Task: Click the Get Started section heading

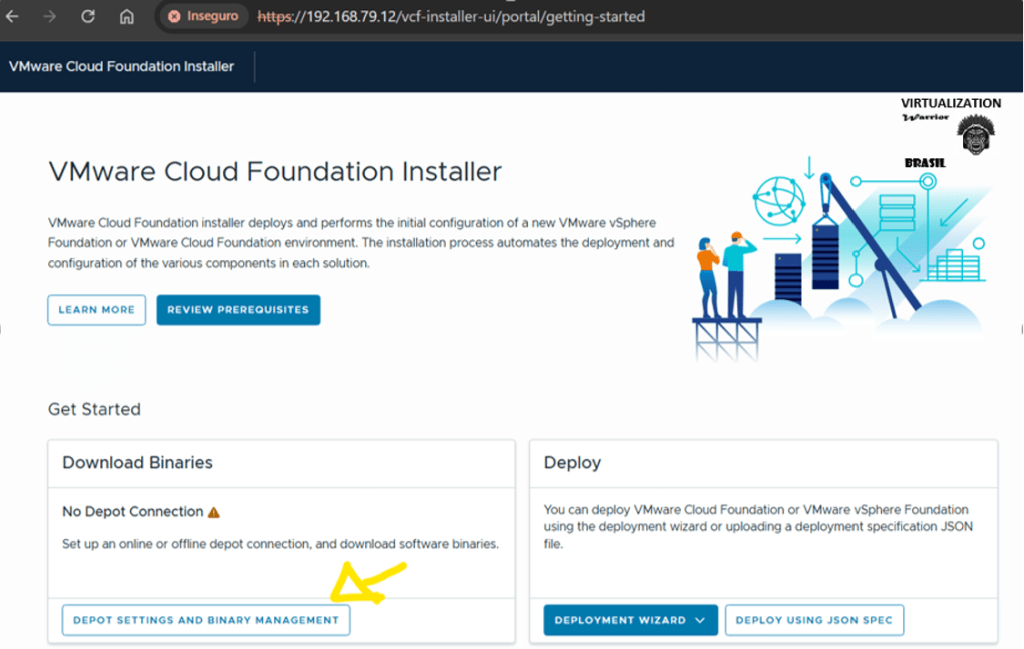Action: pos(94,409)
